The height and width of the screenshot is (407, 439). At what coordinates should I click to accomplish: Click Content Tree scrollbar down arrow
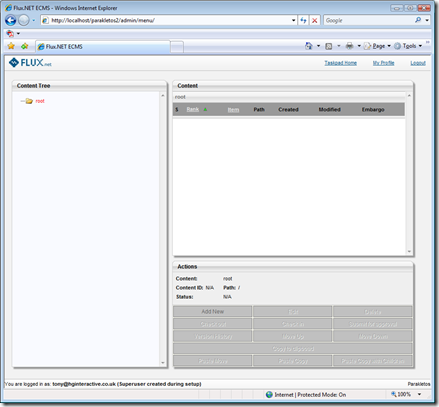(163, 363)
